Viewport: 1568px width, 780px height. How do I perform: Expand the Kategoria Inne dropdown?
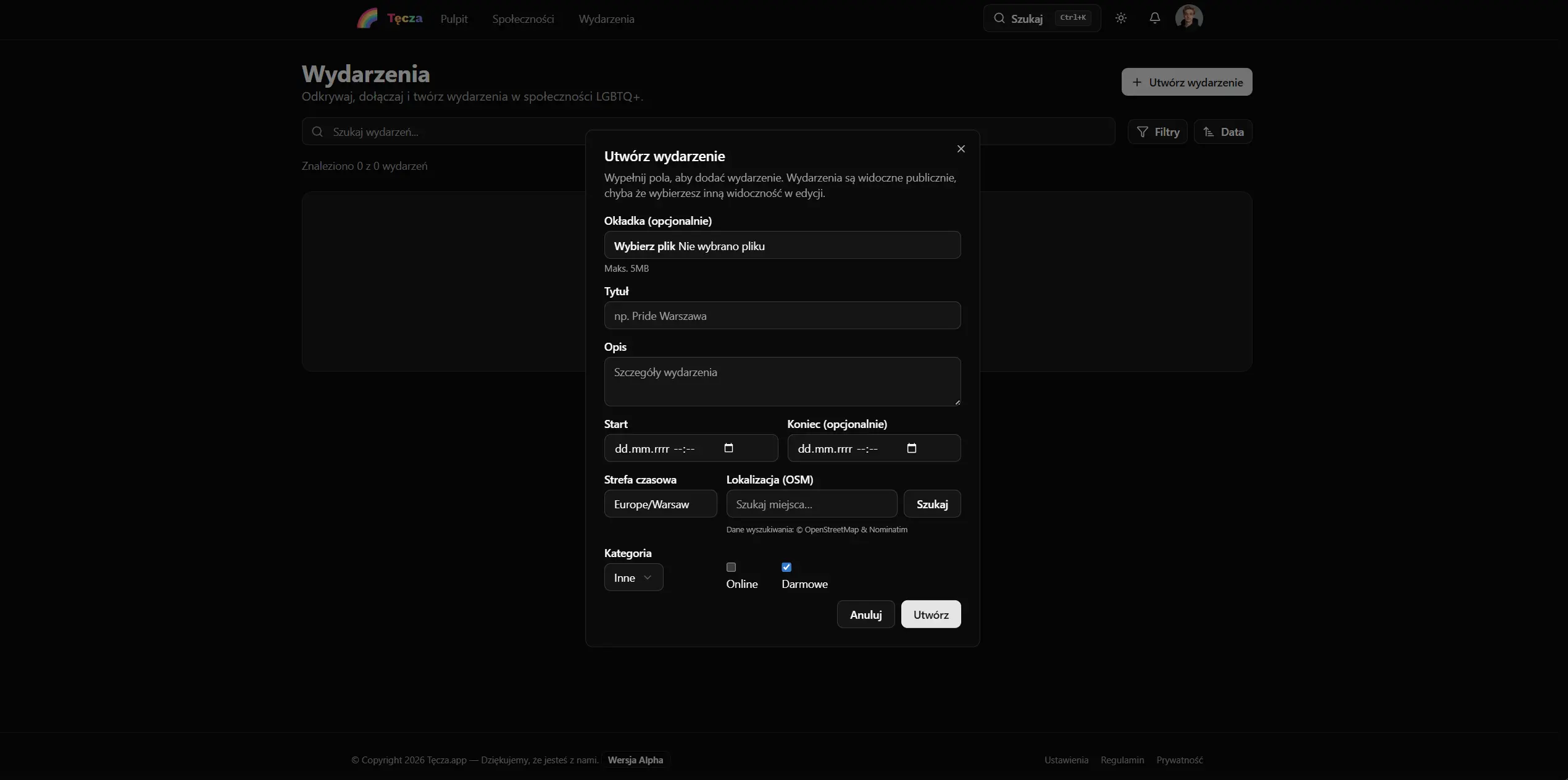(x=633, y=577)
